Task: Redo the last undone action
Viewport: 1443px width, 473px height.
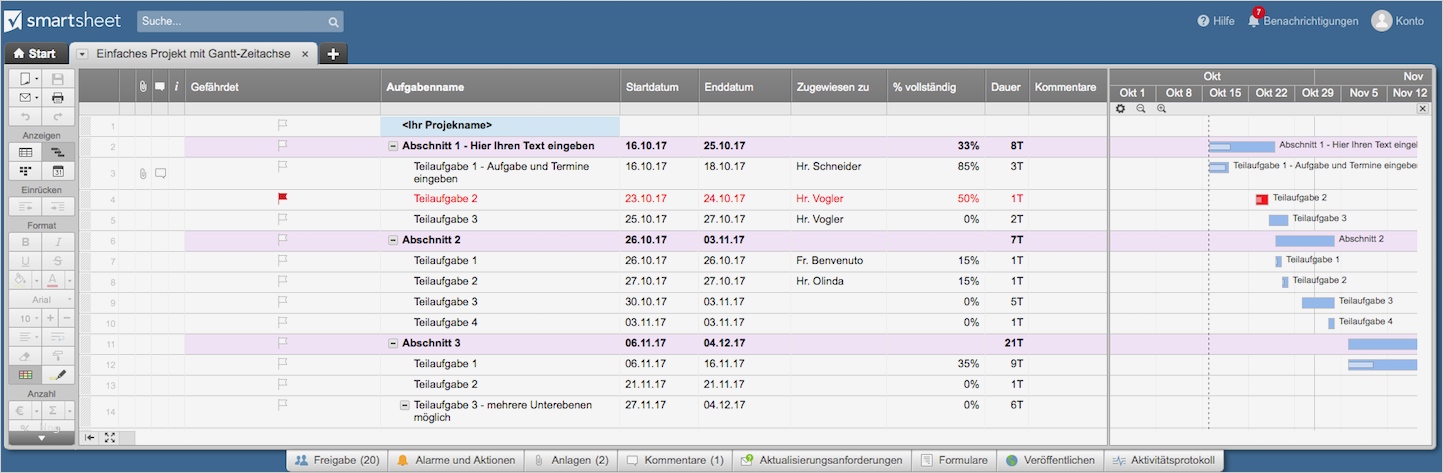Action: pyautogui.click(x=57, y=116)
